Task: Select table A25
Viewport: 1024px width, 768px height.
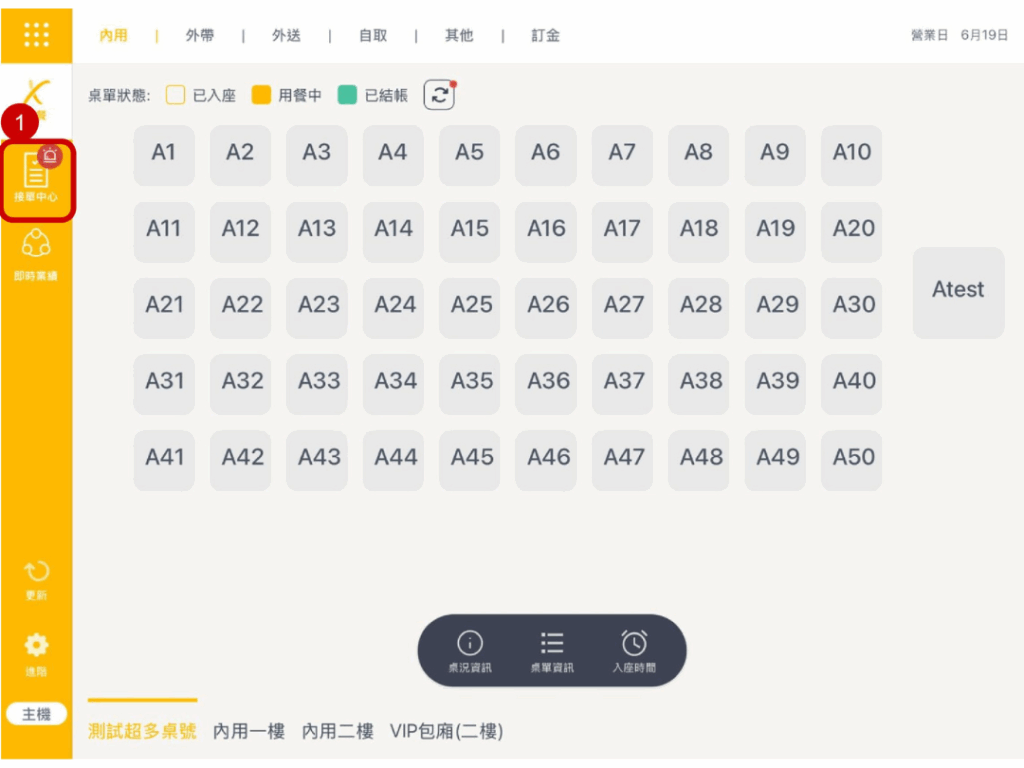Action: point(470,304)
